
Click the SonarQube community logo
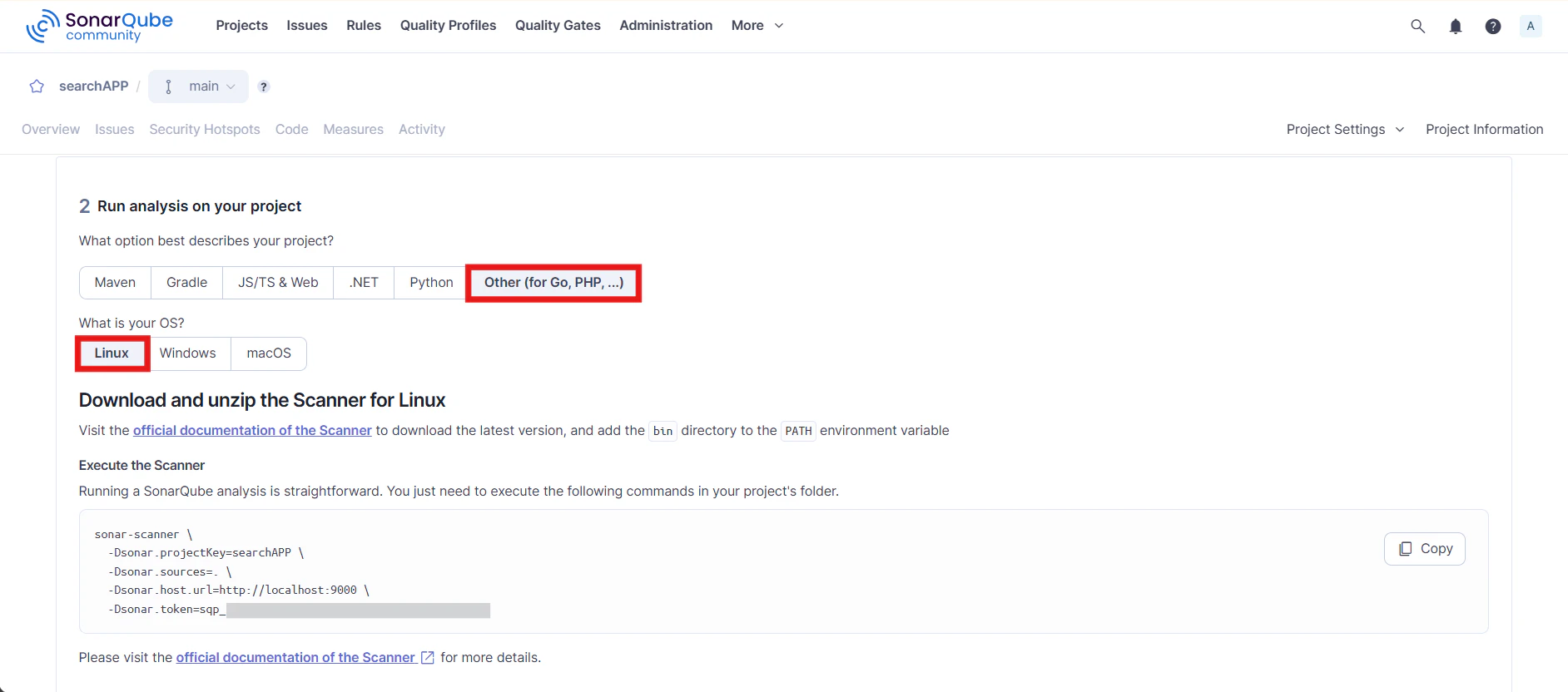pyautogui.click(x=99, y=26)
